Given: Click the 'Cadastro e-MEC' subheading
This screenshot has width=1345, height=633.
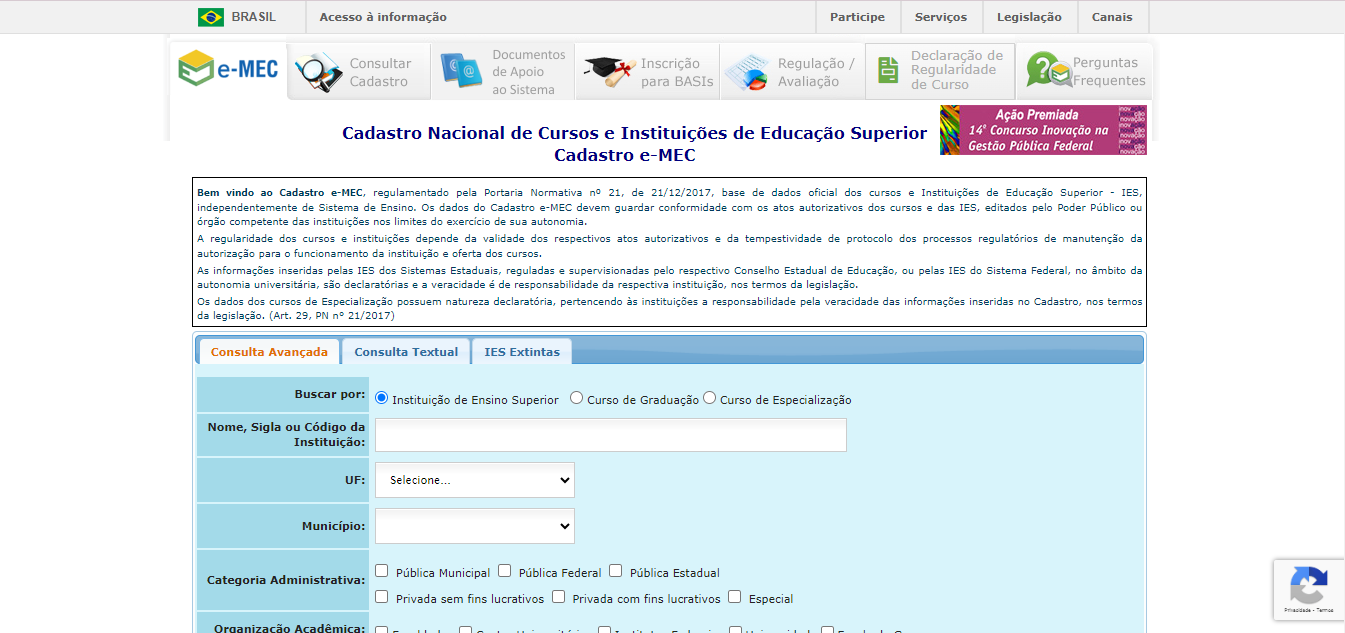Looking at the screenshot, I should (x=625, y=155).
